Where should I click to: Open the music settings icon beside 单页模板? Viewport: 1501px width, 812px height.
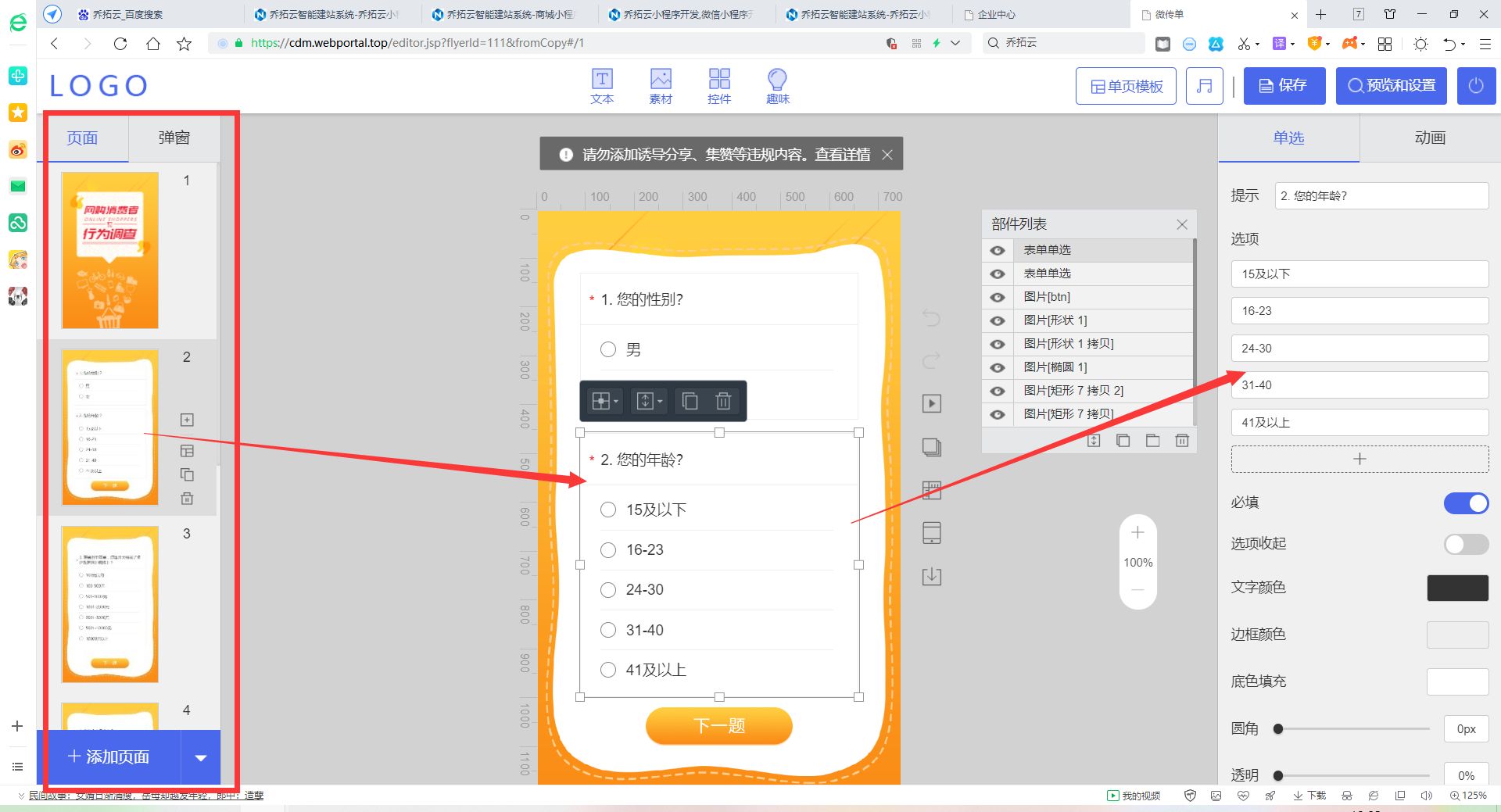pyautogui.click(x=1204, y=85)
